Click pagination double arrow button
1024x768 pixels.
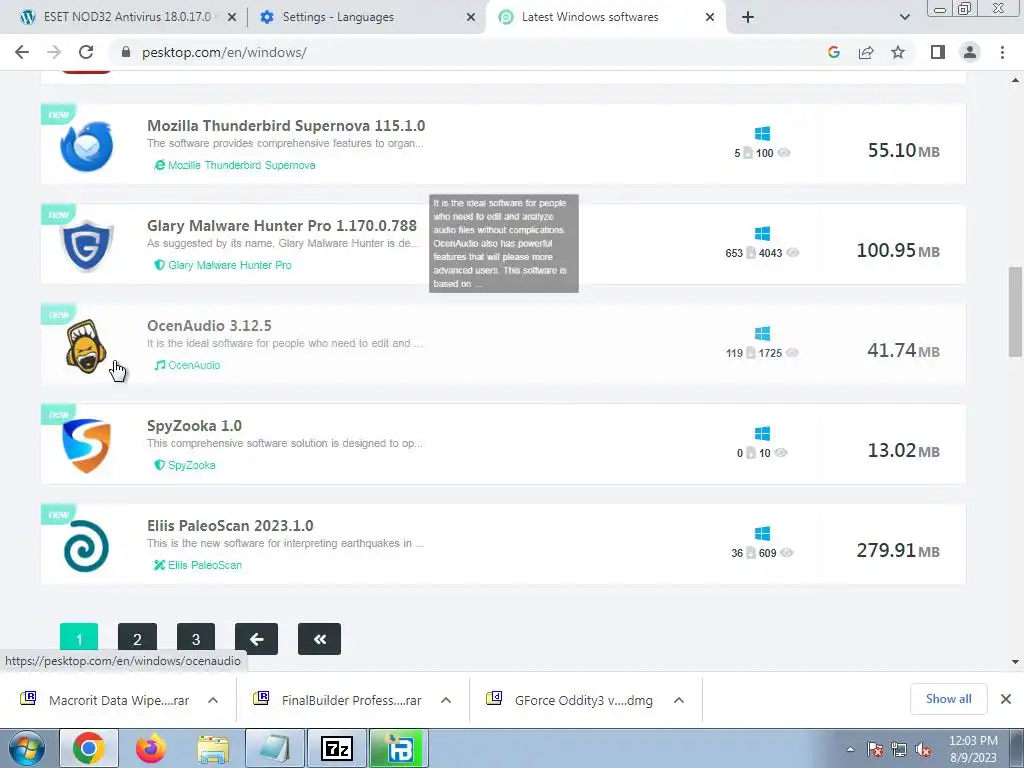319,639
